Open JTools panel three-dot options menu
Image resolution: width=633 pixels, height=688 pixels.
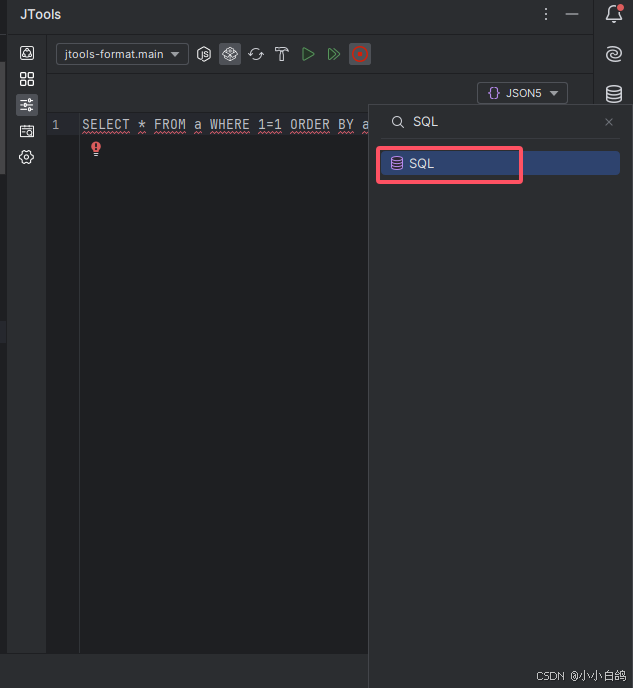(x=546, y=14)
